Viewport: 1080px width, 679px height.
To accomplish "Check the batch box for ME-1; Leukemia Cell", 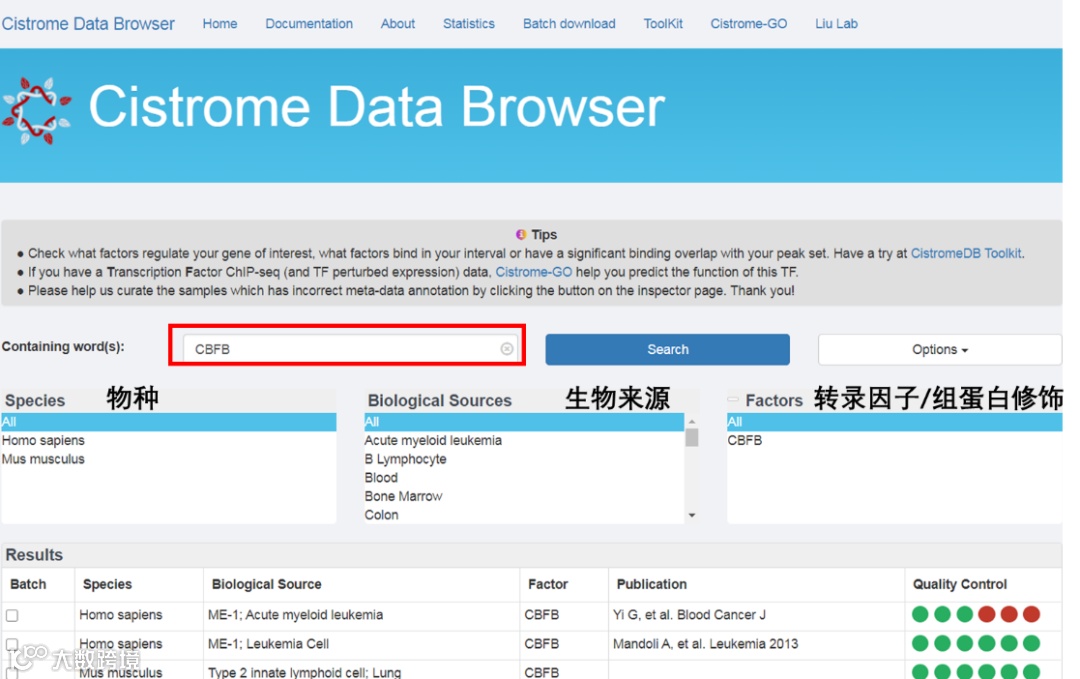I will (x=12, y=644).
